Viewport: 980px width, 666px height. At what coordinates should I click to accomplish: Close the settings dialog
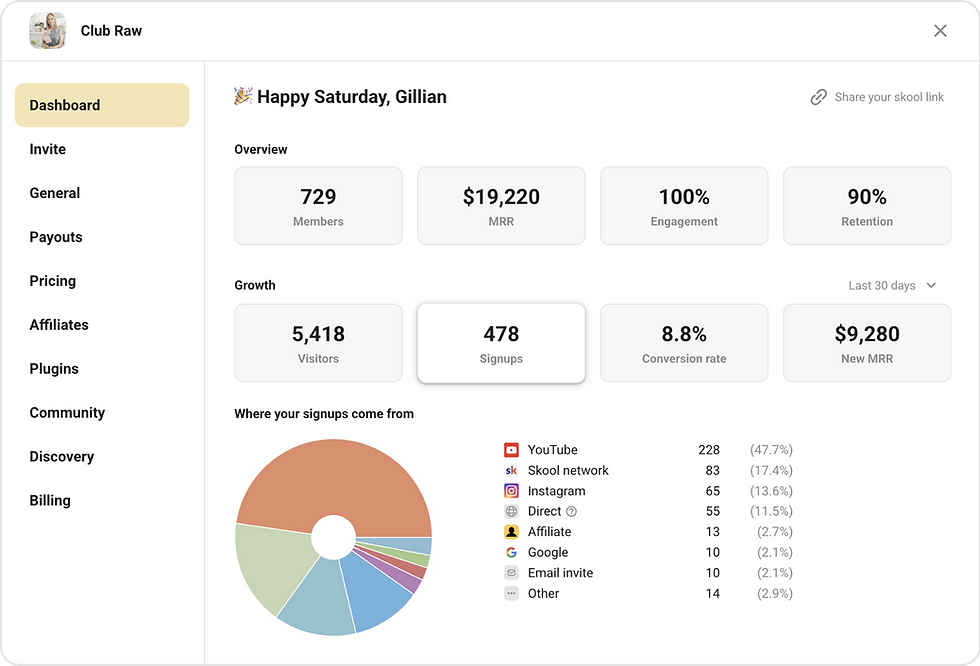point(940,31)
